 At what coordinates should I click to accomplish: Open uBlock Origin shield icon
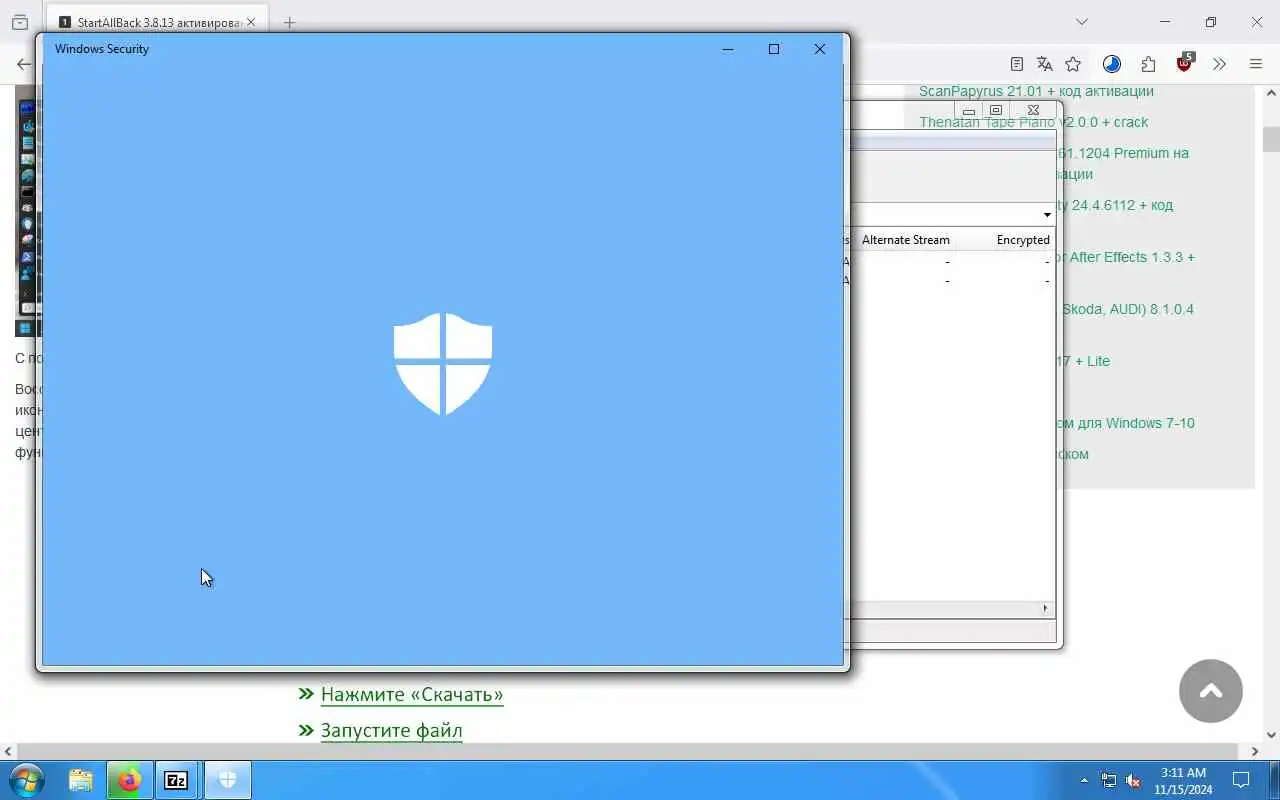point(1185,63)
